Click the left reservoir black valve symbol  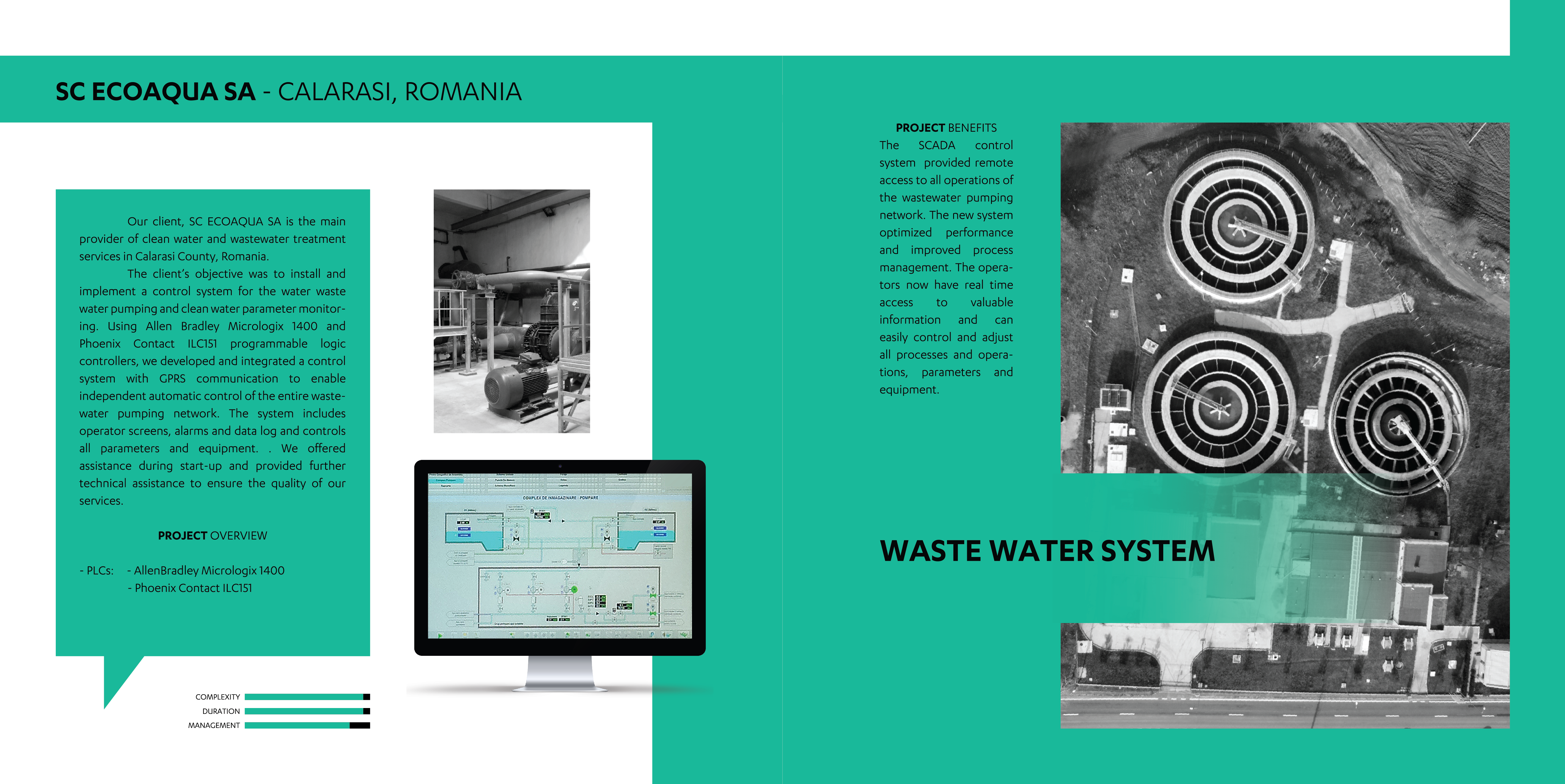[x=516, y=539]
